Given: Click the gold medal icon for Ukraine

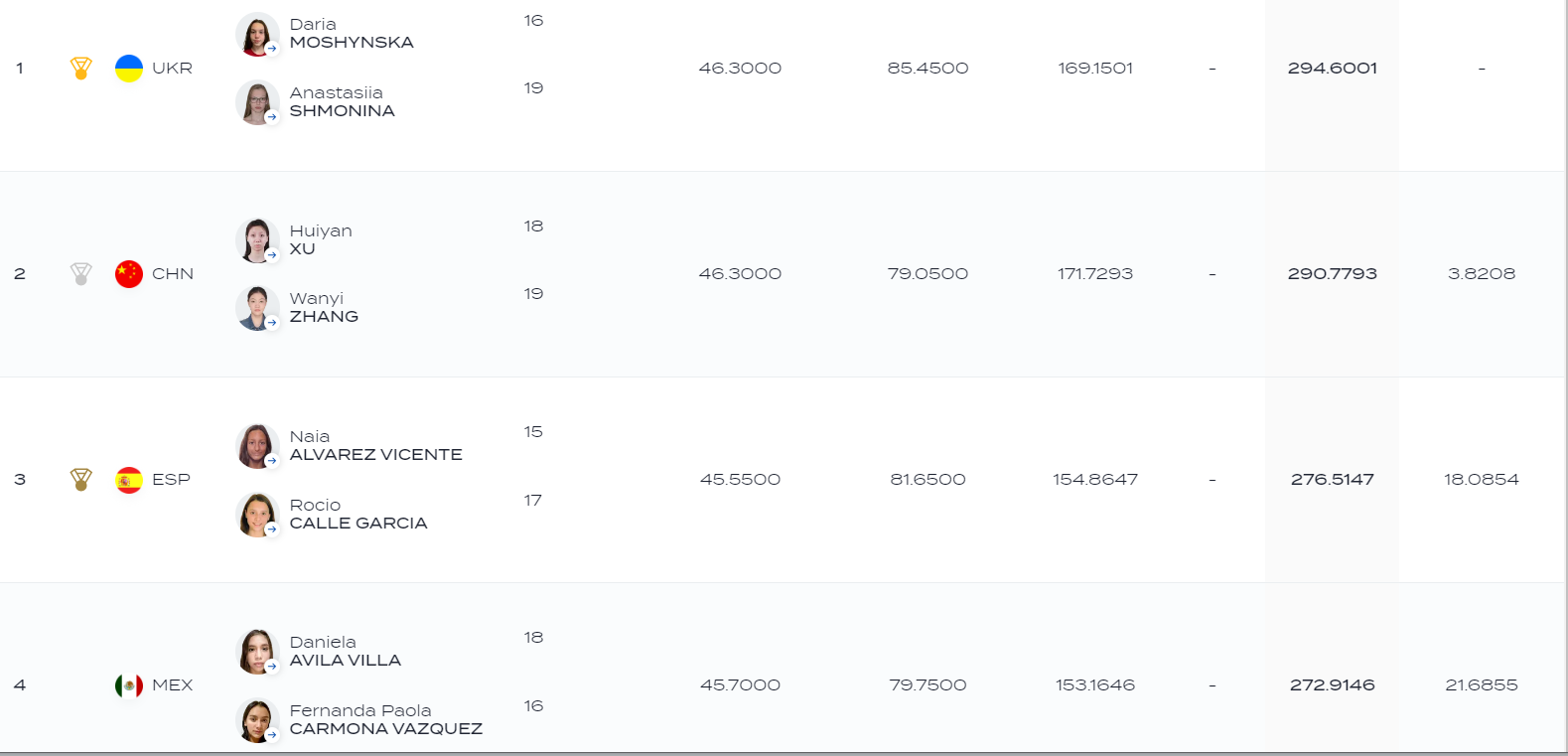Looking at the screenshot, I should tap(81, 69).
